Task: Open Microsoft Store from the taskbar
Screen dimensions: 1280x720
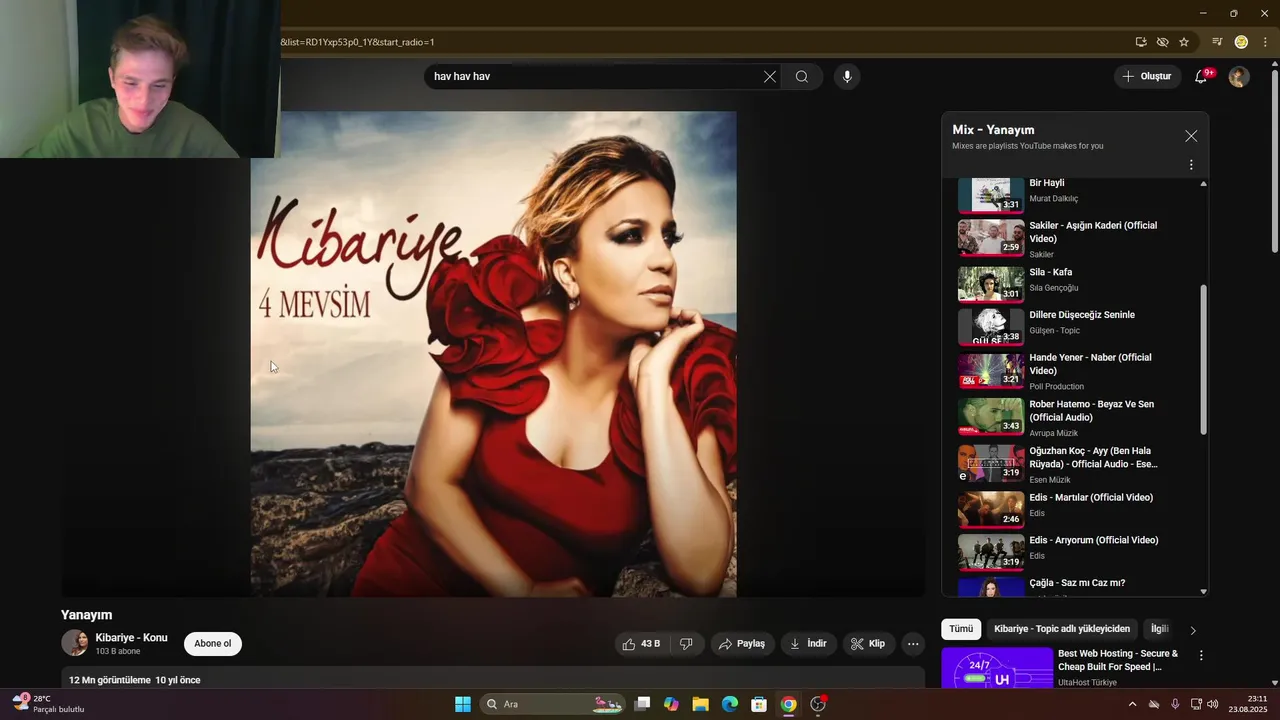Action: (x=759, y=704)
